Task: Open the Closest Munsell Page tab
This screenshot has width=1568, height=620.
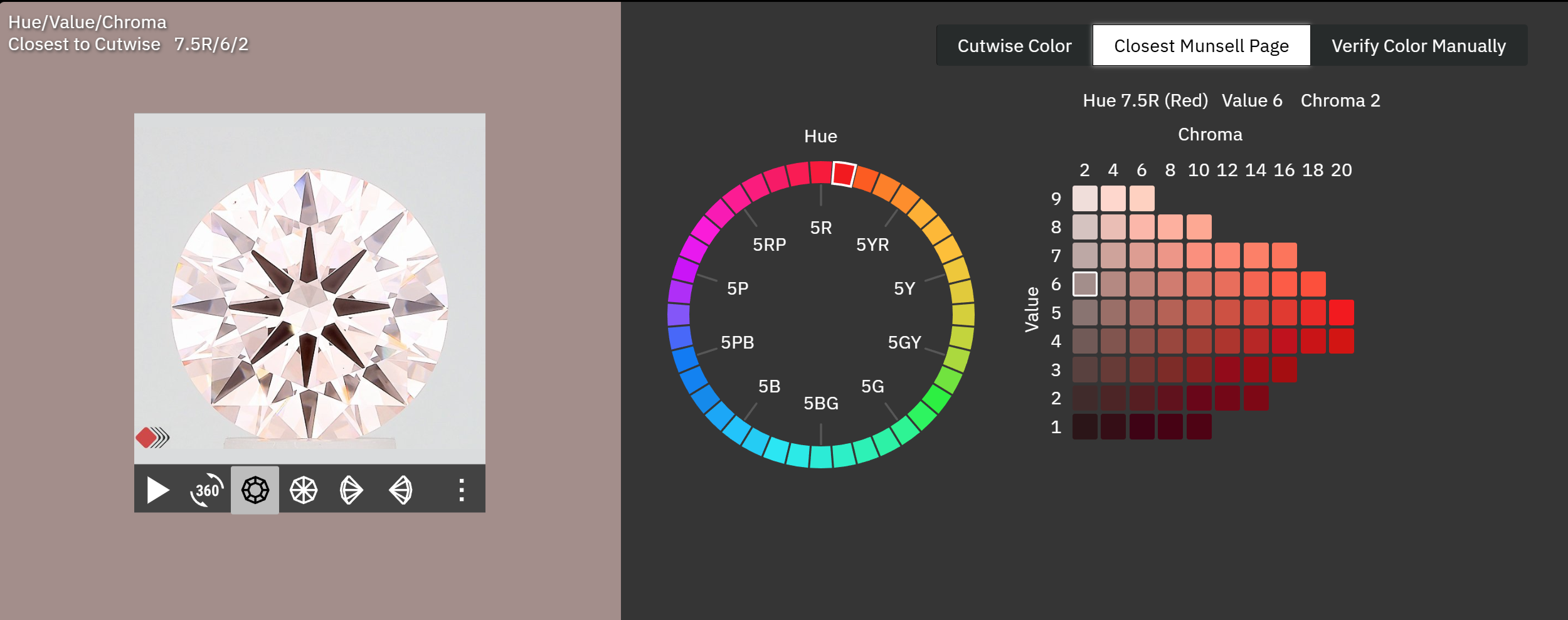Action: click(1200, 46)
